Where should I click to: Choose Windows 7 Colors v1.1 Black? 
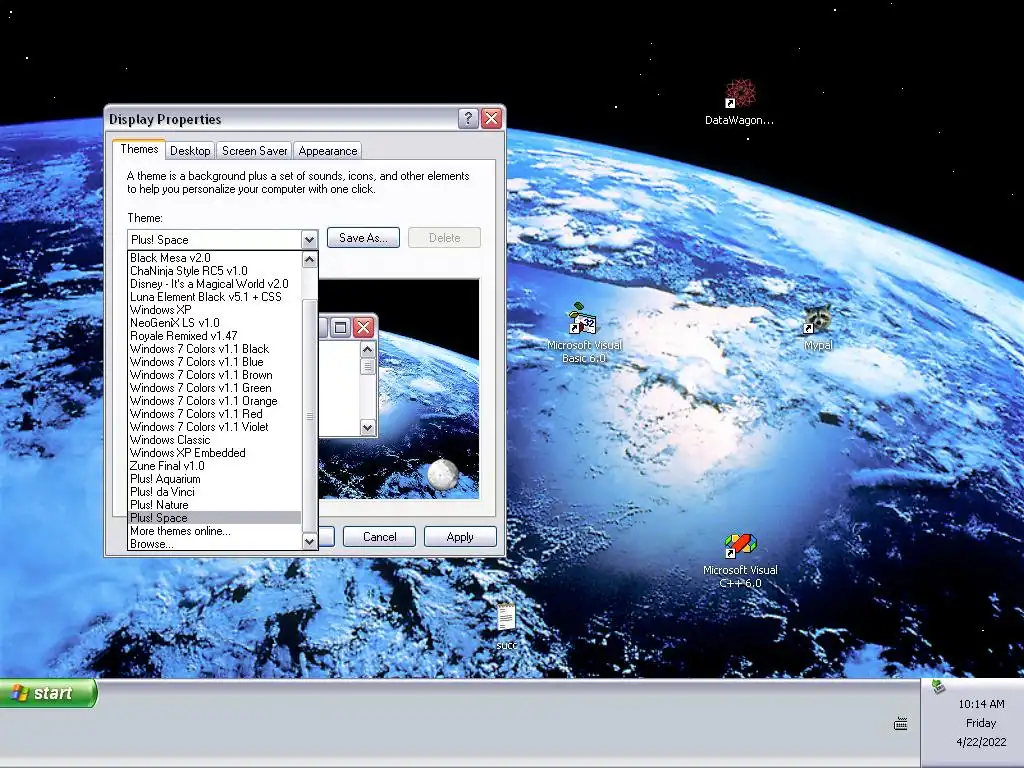215,349
